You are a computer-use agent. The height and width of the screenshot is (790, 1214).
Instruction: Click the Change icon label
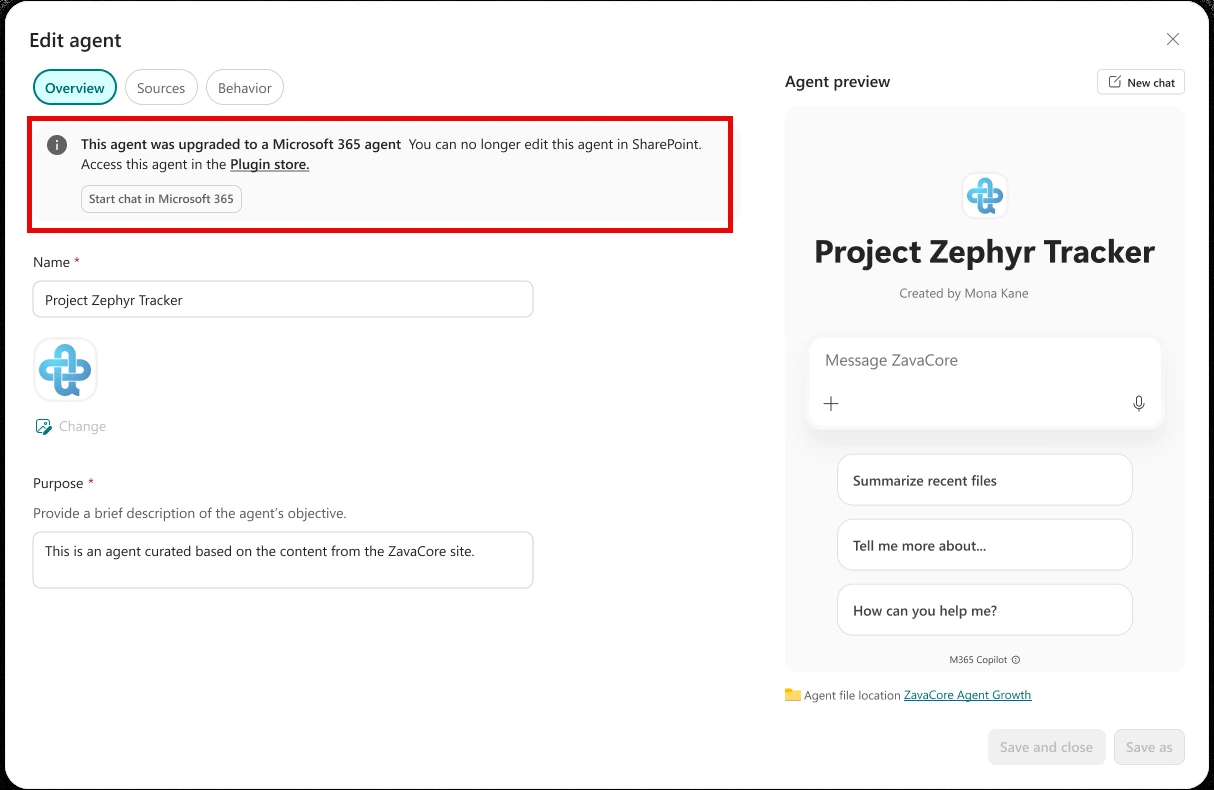[x=82, y=426]
